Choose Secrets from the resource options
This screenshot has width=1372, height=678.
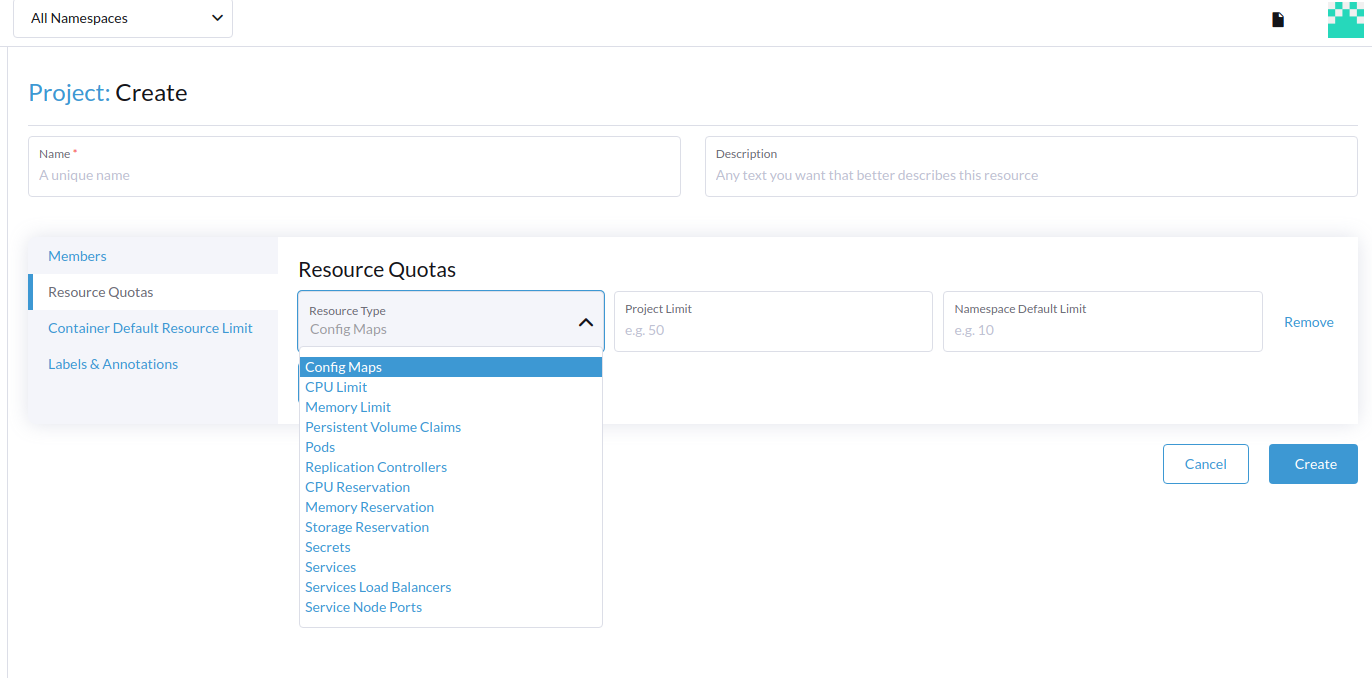[327, 547]
